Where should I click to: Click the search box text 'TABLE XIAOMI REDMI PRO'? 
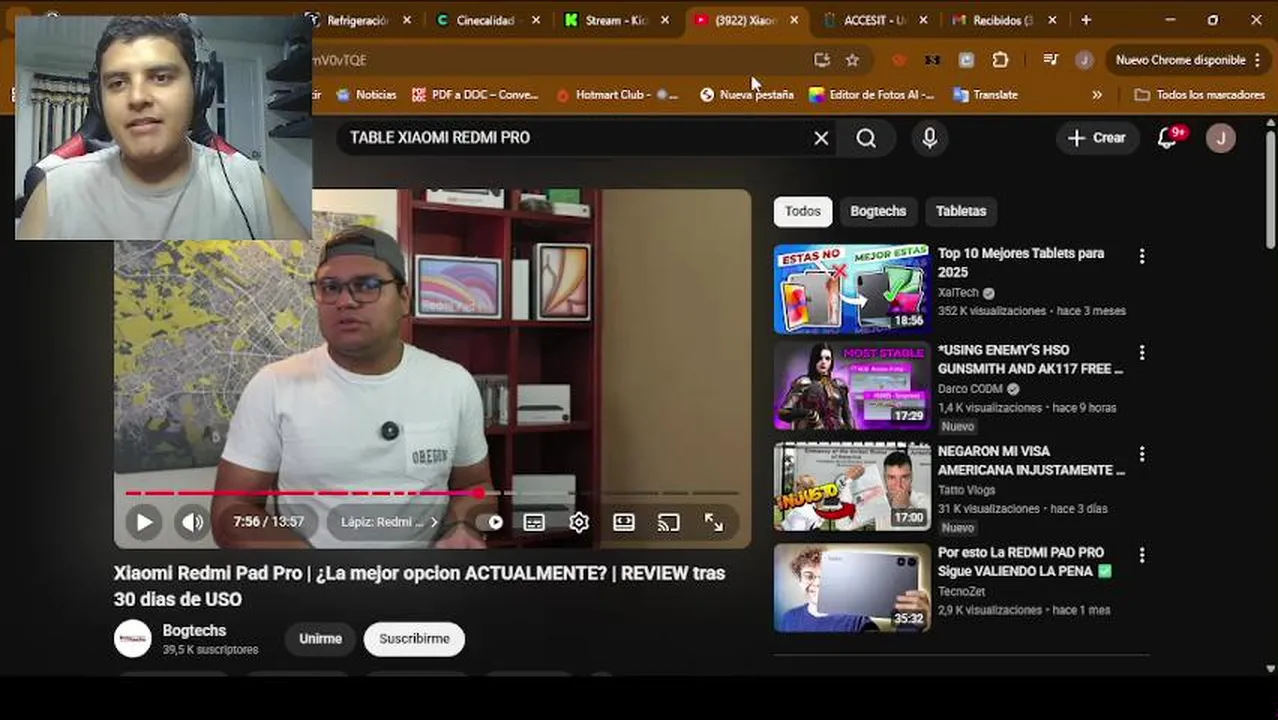[x=440, y=138]
